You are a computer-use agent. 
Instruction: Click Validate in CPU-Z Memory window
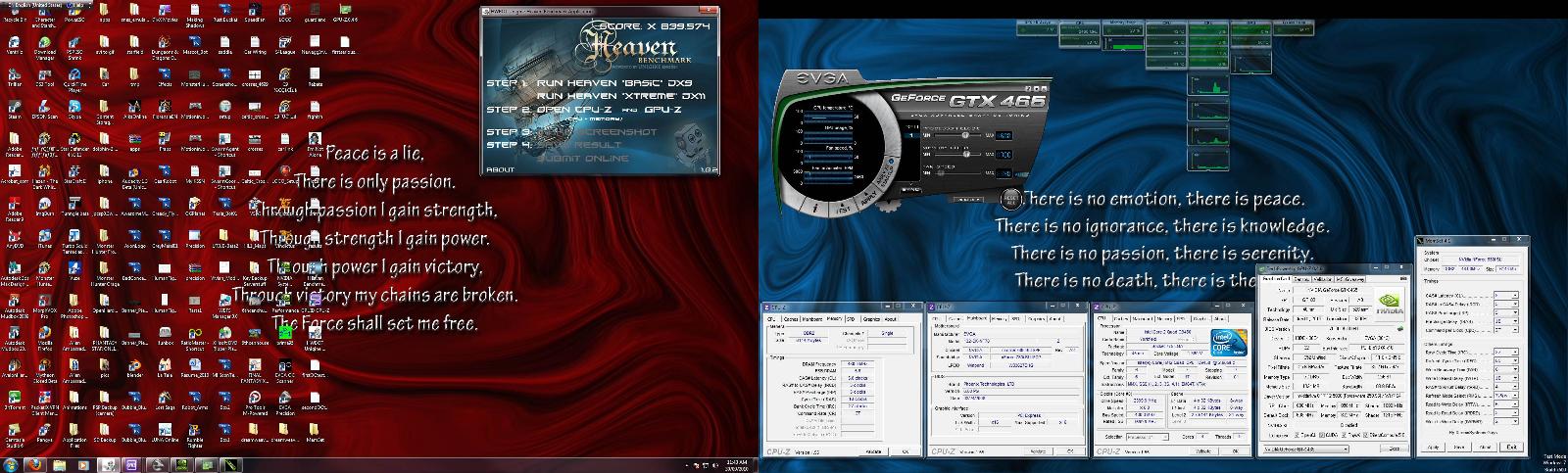pyautogui.click(x=874, y=451)
